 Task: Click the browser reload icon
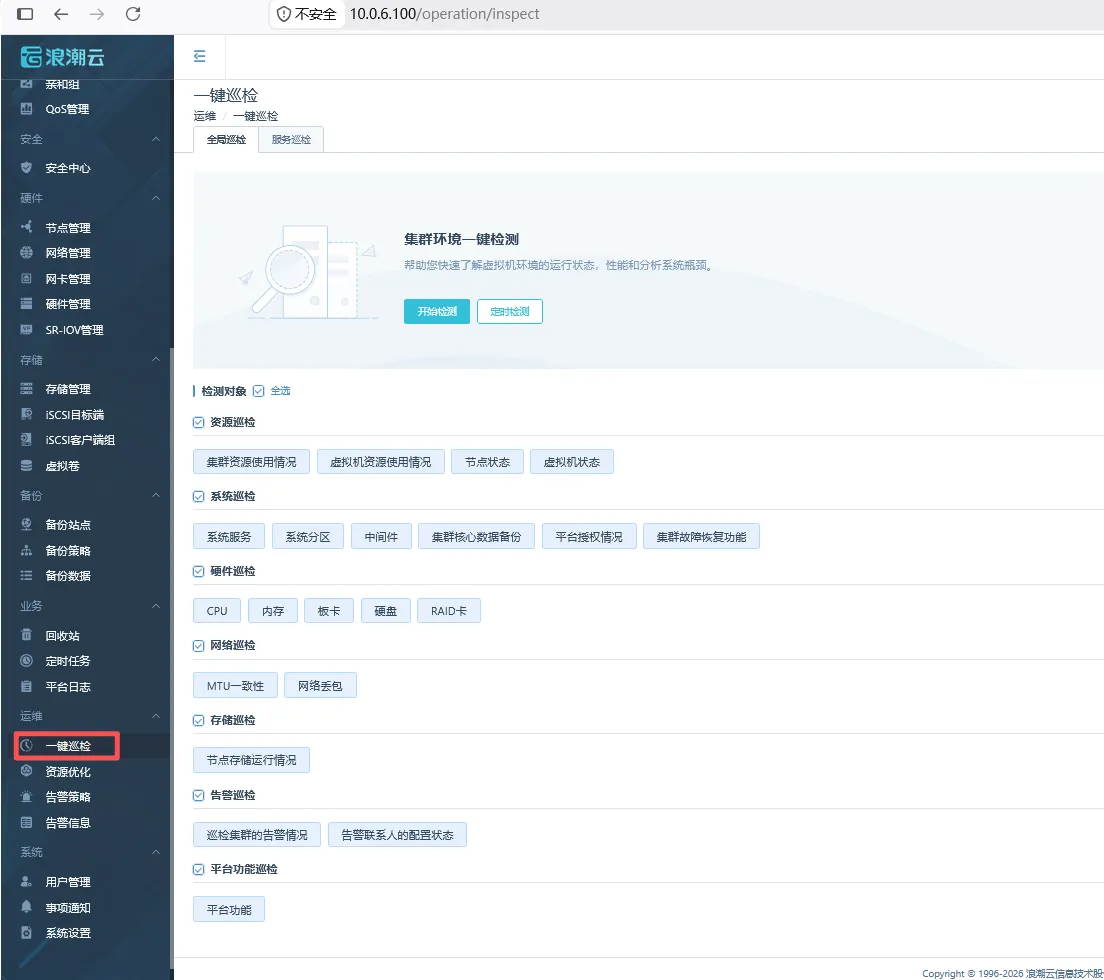pyautogui.click(x=132, y=14)
